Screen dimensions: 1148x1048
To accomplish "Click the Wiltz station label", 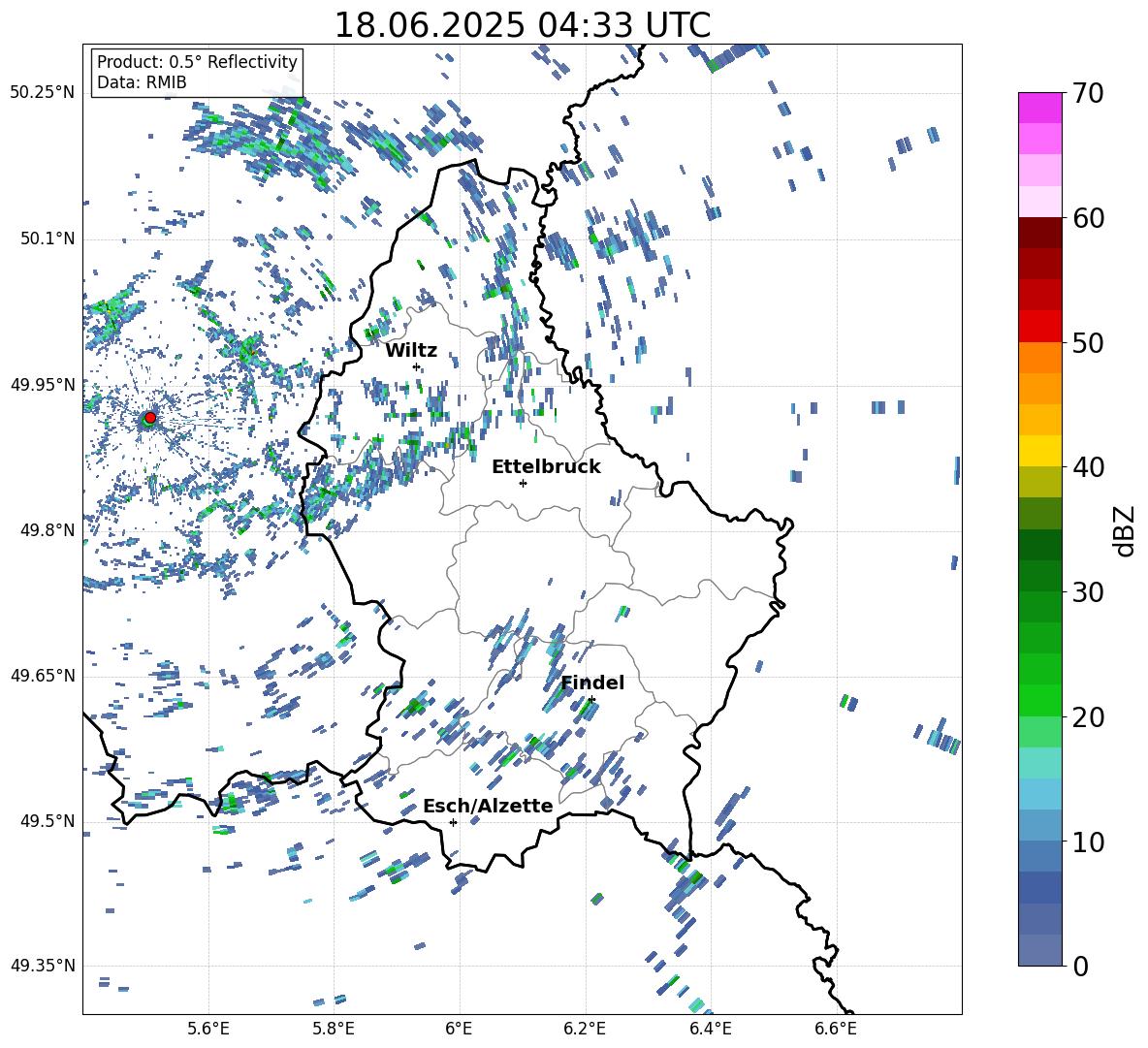I will pos(411,350).
